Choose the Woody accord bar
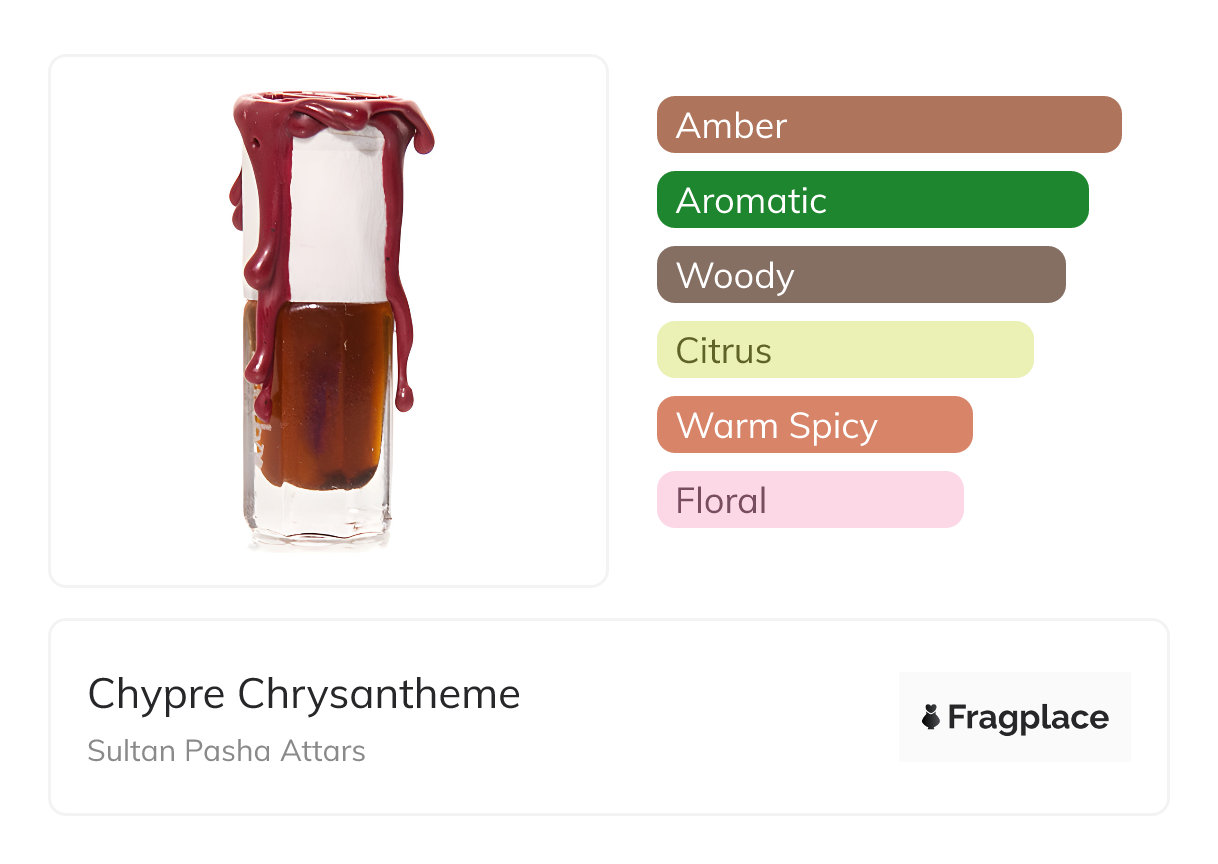The width and height of the screenshot is (1218, 864). 860,275
